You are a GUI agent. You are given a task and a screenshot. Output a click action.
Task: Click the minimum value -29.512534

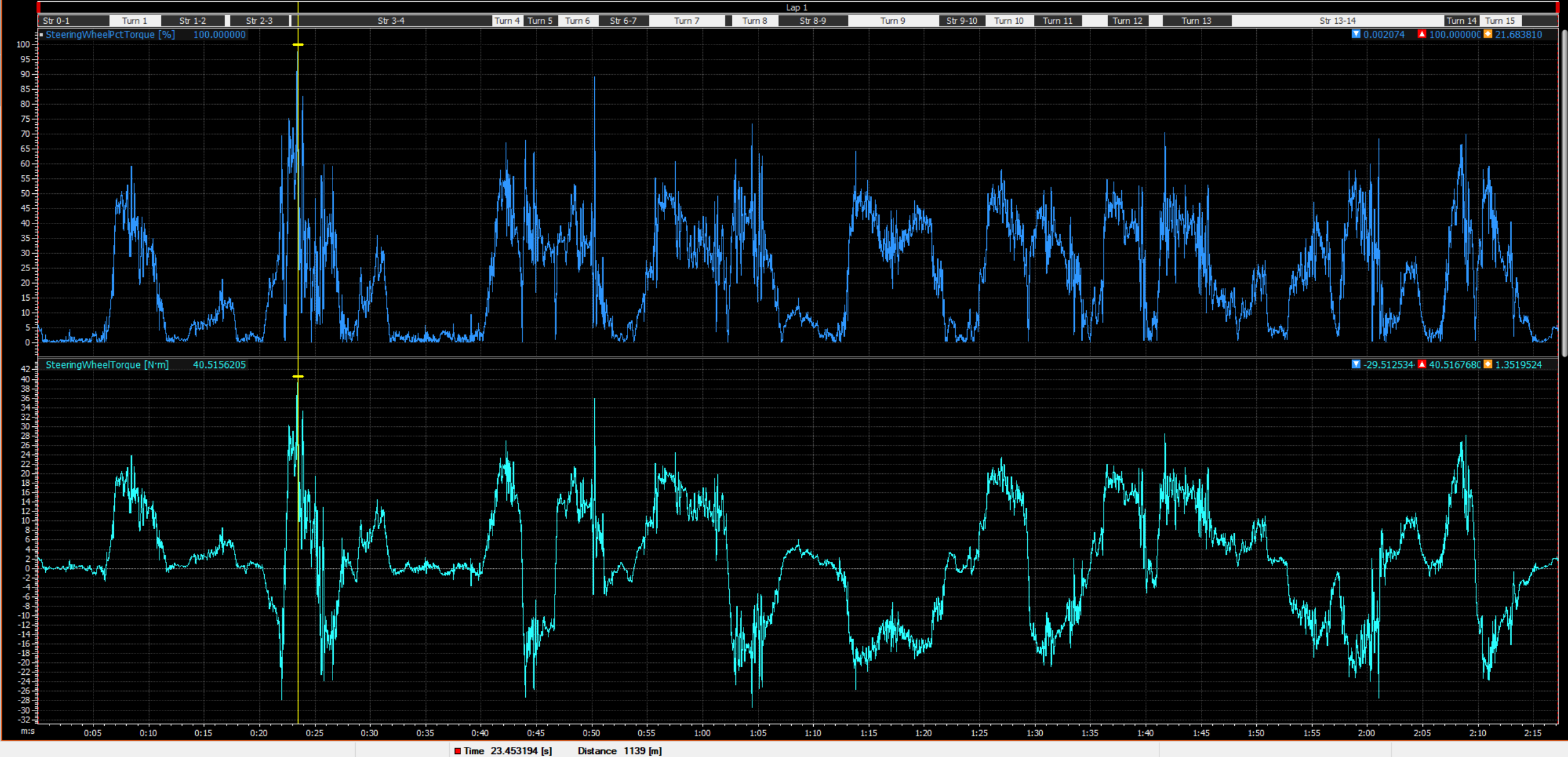pos(1388,365)
